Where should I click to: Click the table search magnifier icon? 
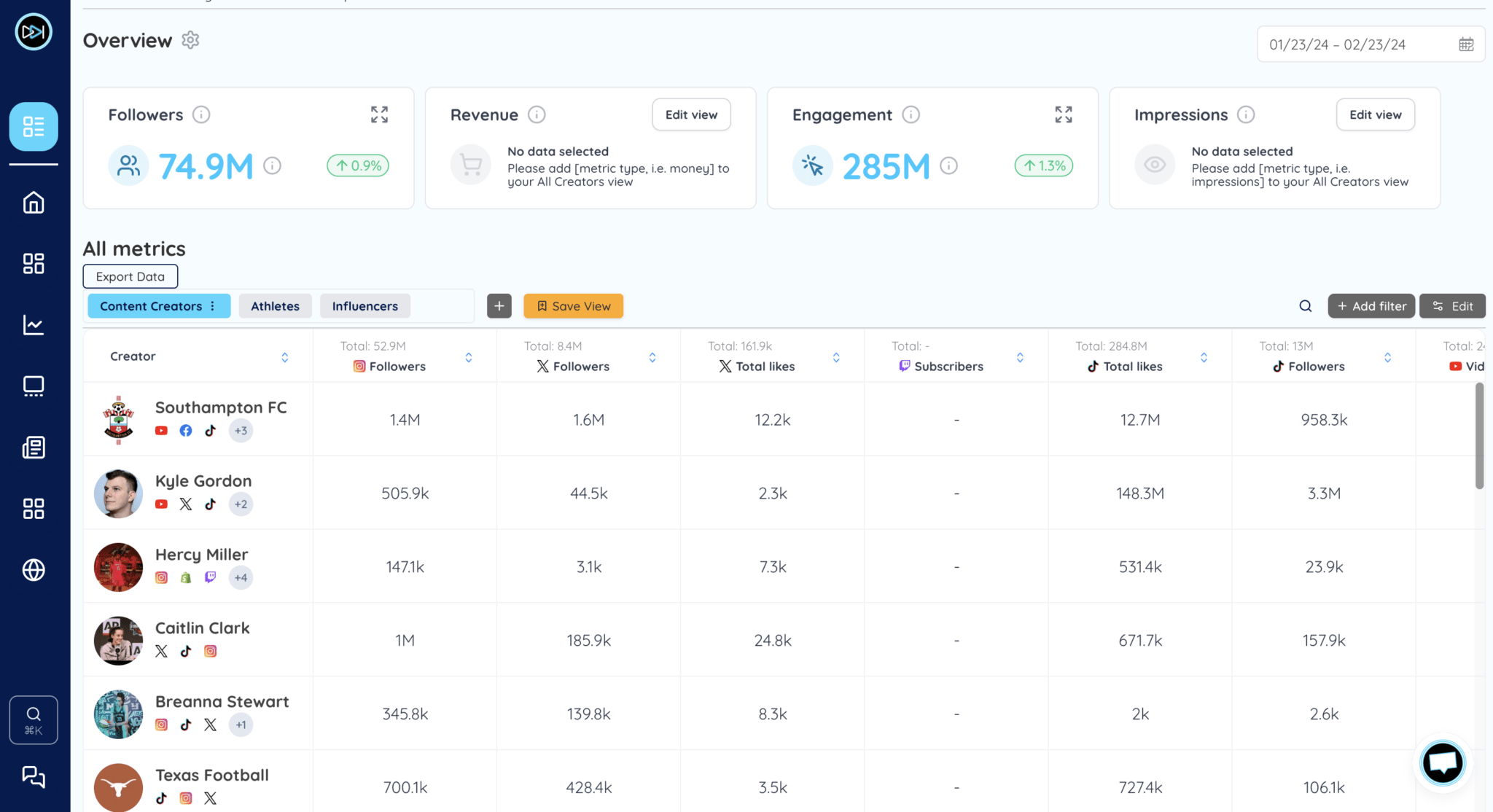point(1305,306)
